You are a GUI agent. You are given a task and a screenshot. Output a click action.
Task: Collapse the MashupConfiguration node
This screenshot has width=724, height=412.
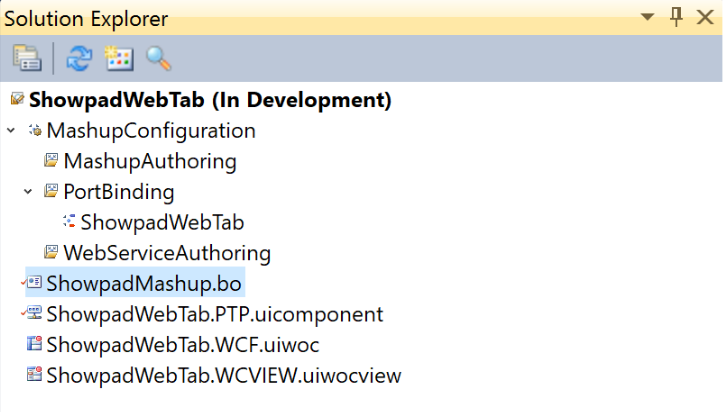pyautogui.click(x=11, y=131)
